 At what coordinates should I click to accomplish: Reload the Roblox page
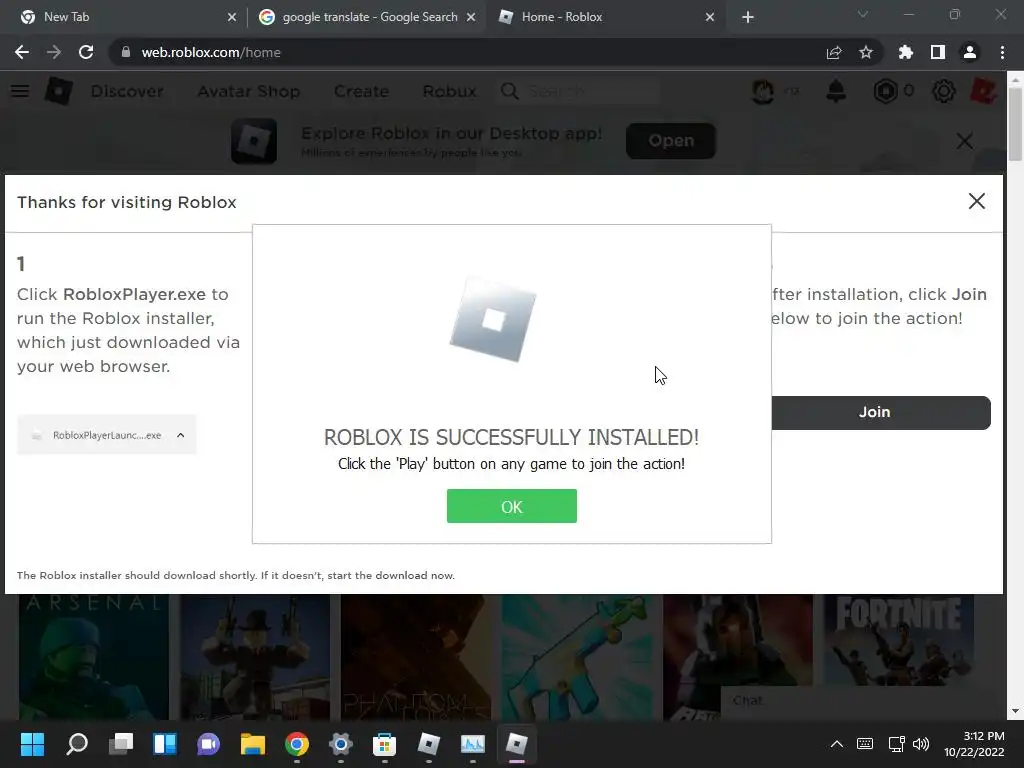[x=86, y=52]
